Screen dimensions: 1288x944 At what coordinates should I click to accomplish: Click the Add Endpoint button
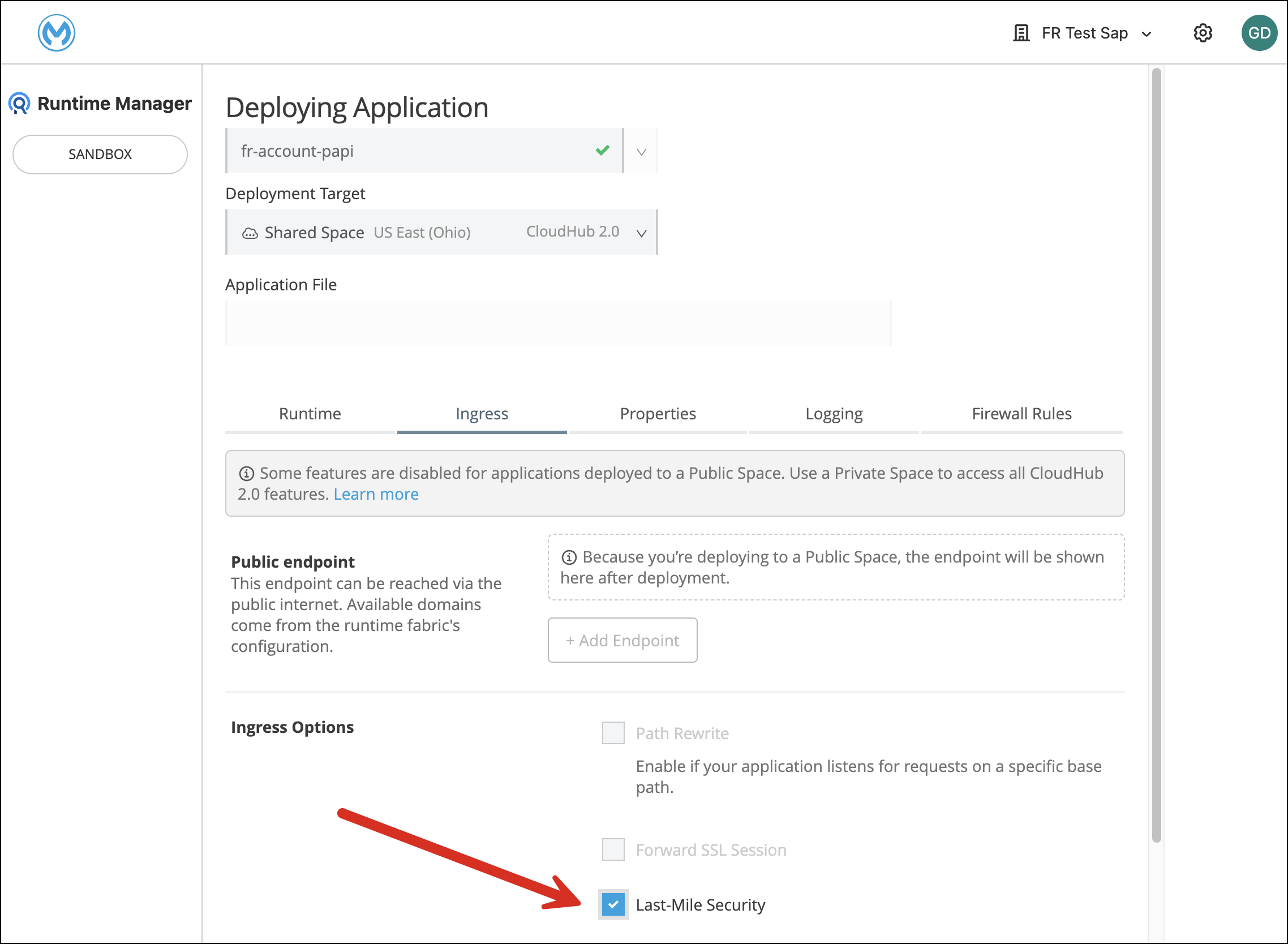622,640
